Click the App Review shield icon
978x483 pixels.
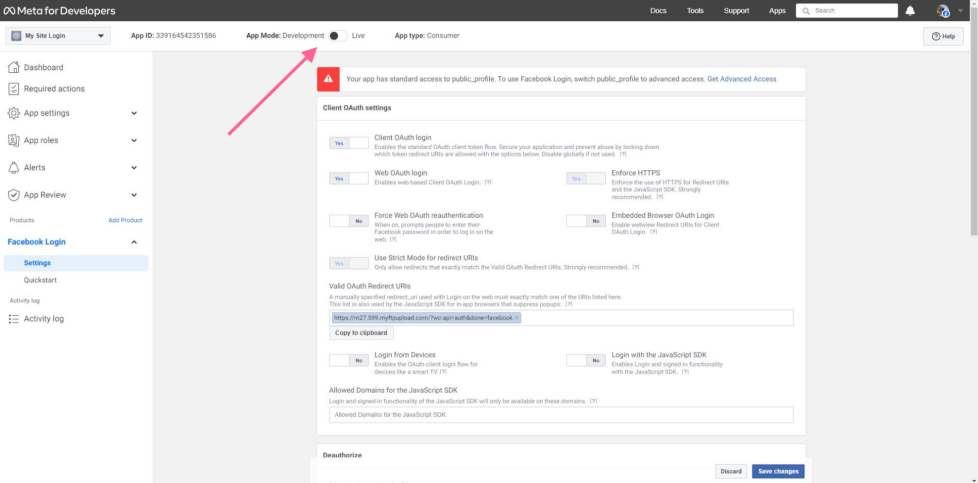13,195
